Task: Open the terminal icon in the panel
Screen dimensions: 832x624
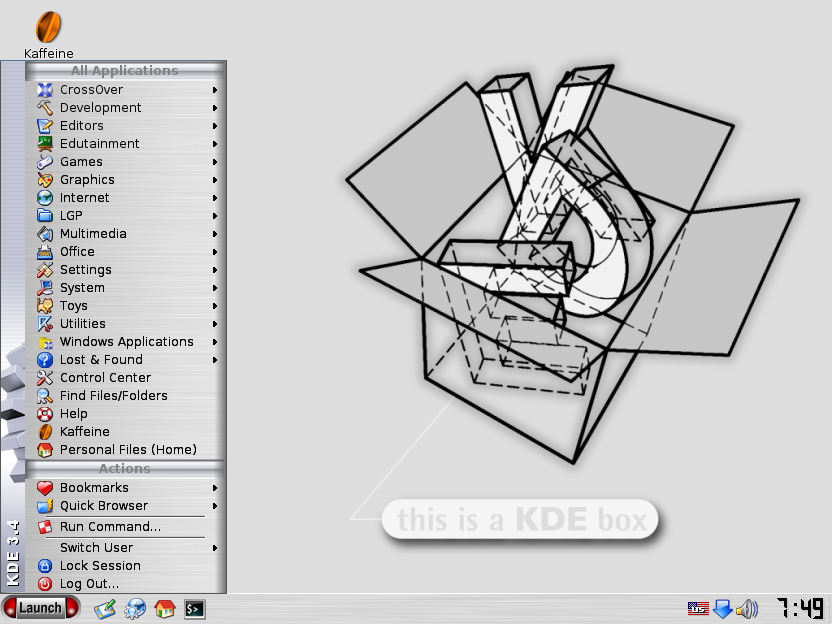Action: [194, 609]
